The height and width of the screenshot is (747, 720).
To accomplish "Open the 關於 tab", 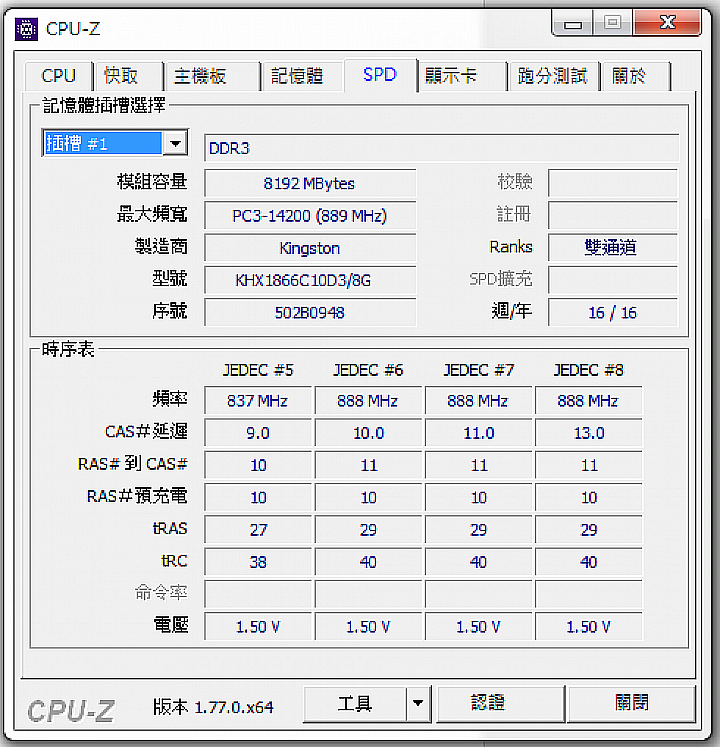I will coord(636,76).
